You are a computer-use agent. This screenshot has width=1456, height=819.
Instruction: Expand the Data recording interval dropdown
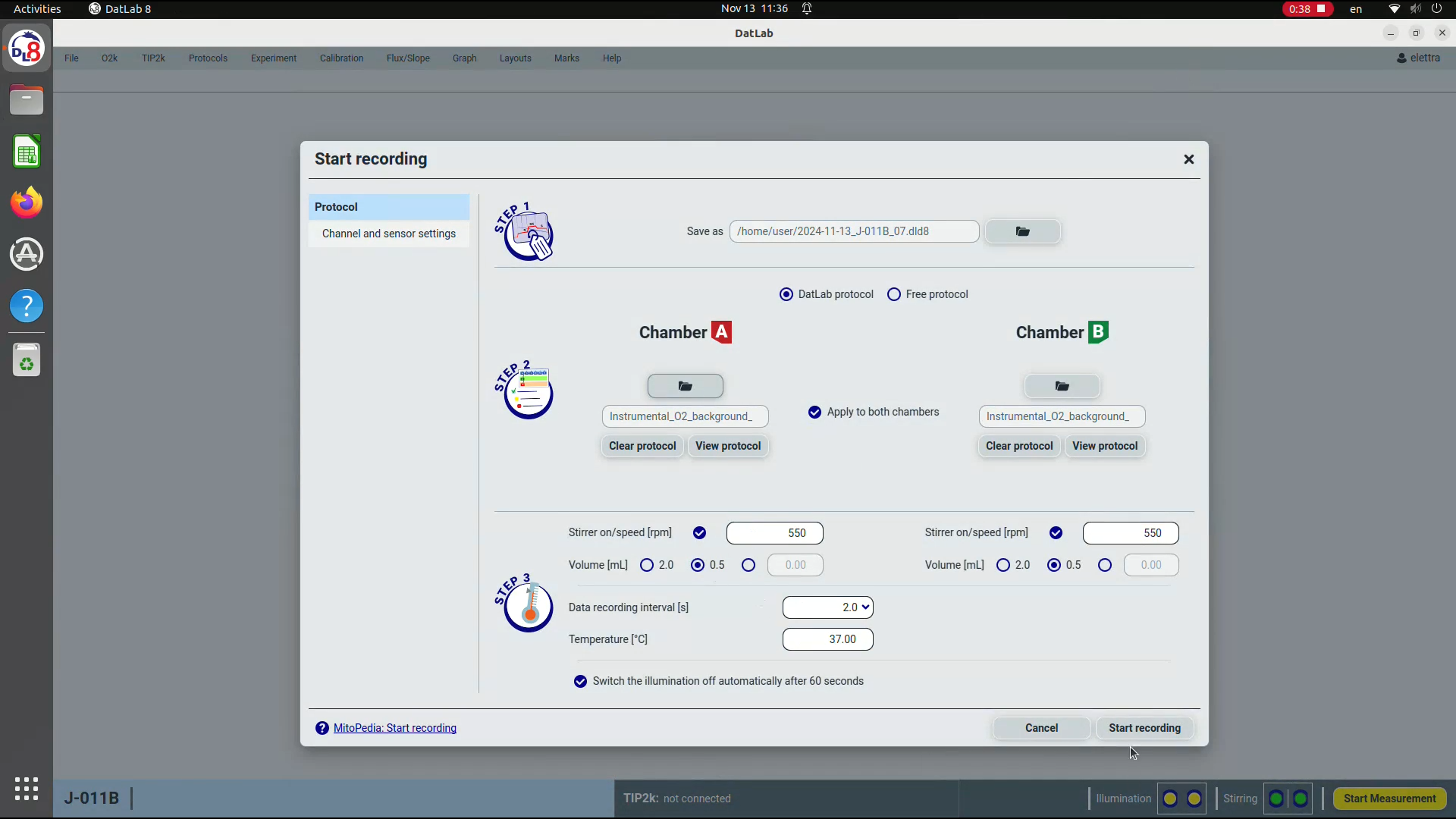[827, 607]
